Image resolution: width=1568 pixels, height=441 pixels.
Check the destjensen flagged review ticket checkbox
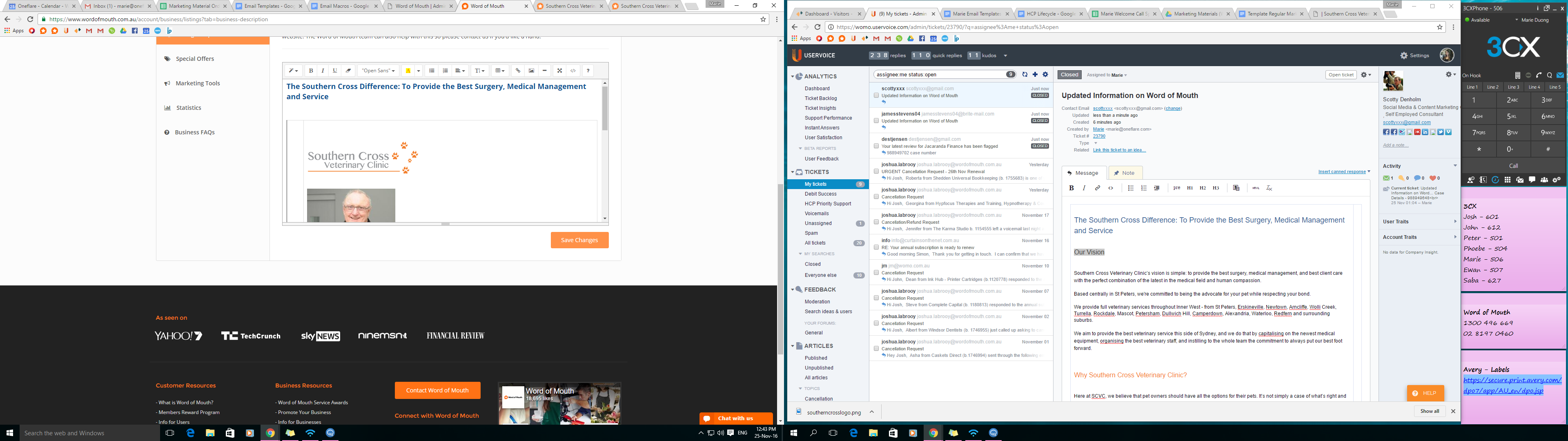pos(877,146)
